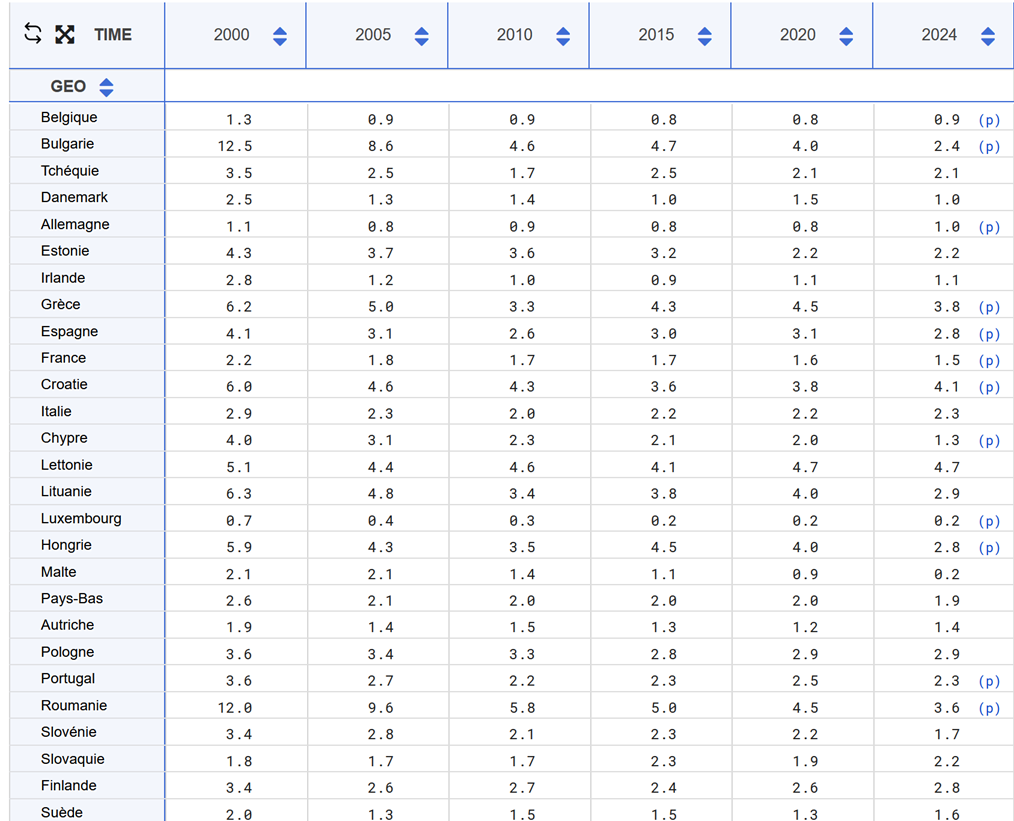The image size is (1014, 821).
Task: Open the provisional flag for Bulgarie 2024
Action: [x=988, y=146]
